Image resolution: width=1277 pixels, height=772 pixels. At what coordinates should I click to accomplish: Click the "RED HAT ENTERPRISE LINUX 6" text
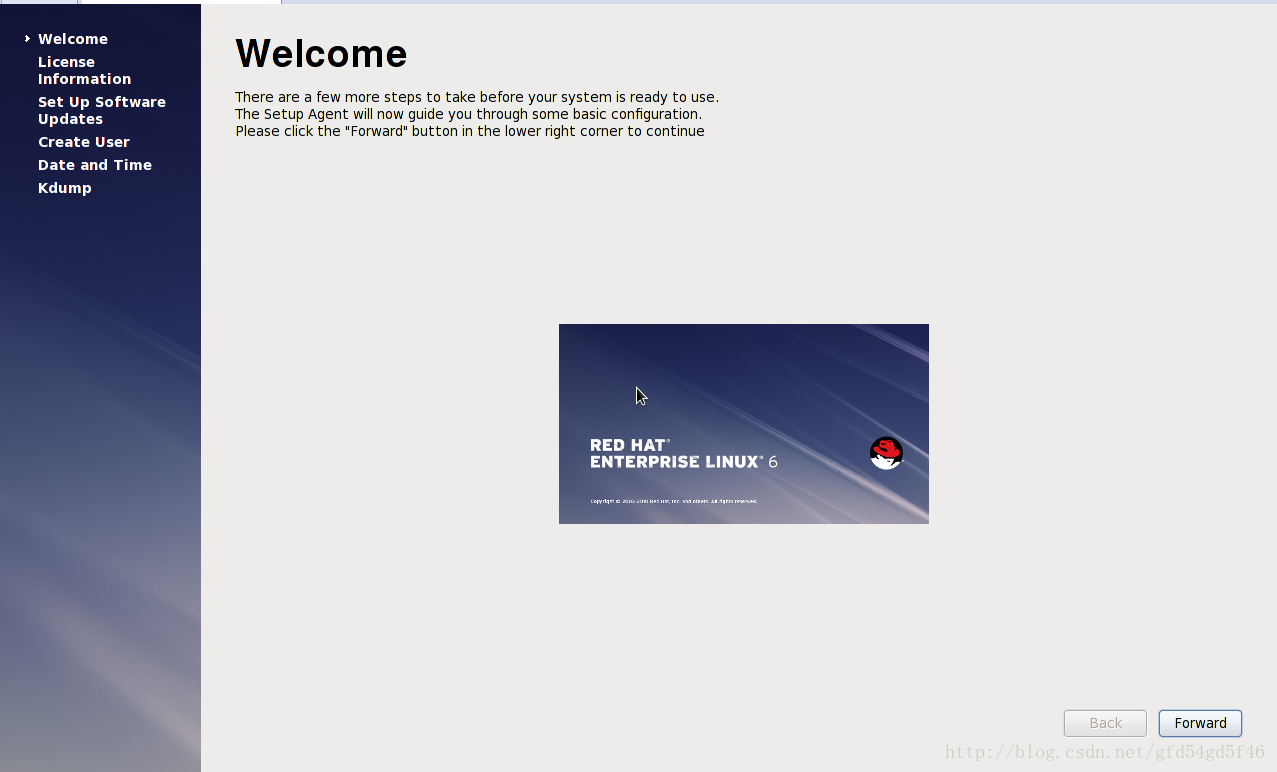(x=684, y=453)
